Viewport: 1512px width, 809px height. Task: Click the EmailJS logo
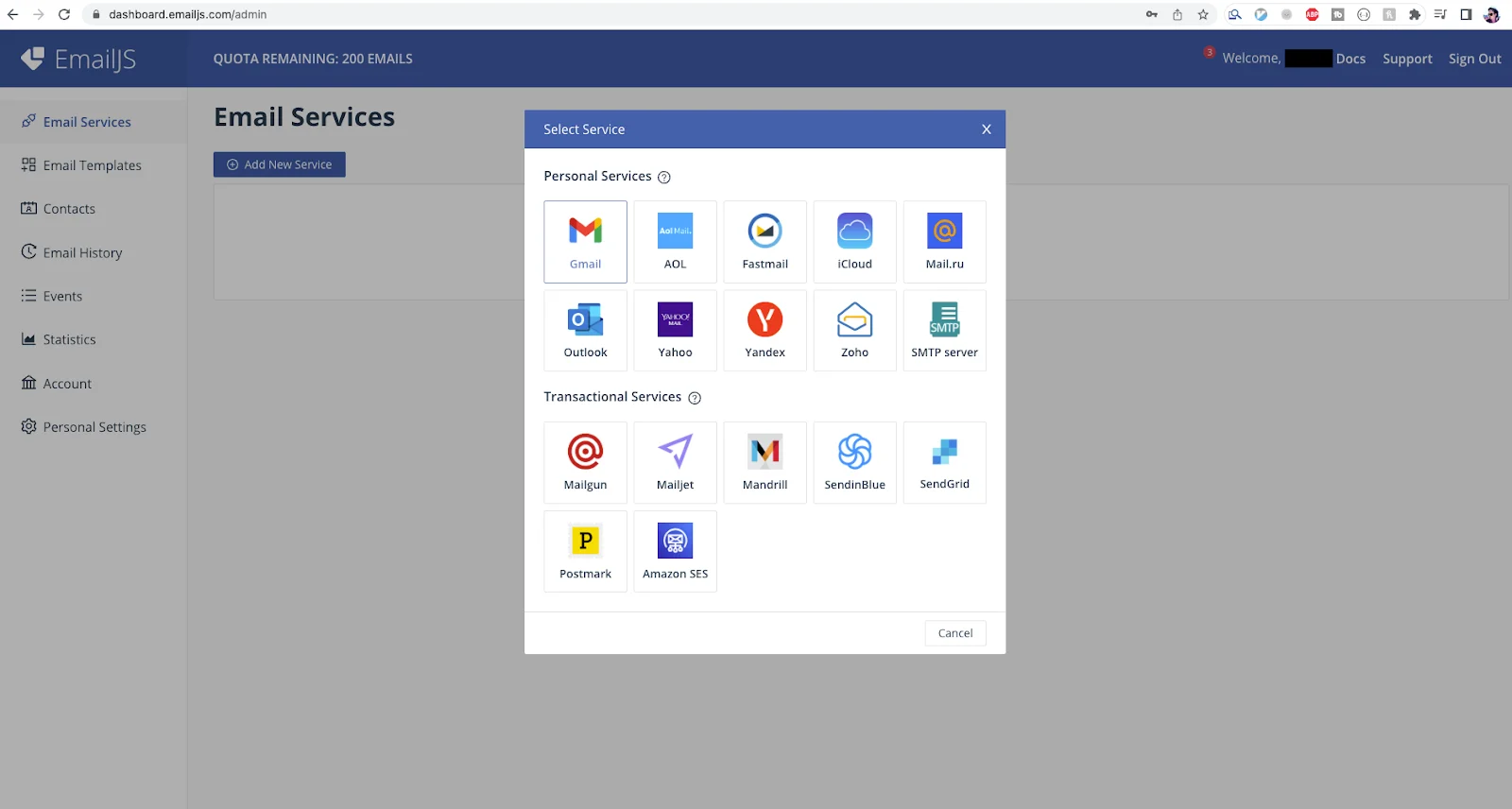point(79,59)
